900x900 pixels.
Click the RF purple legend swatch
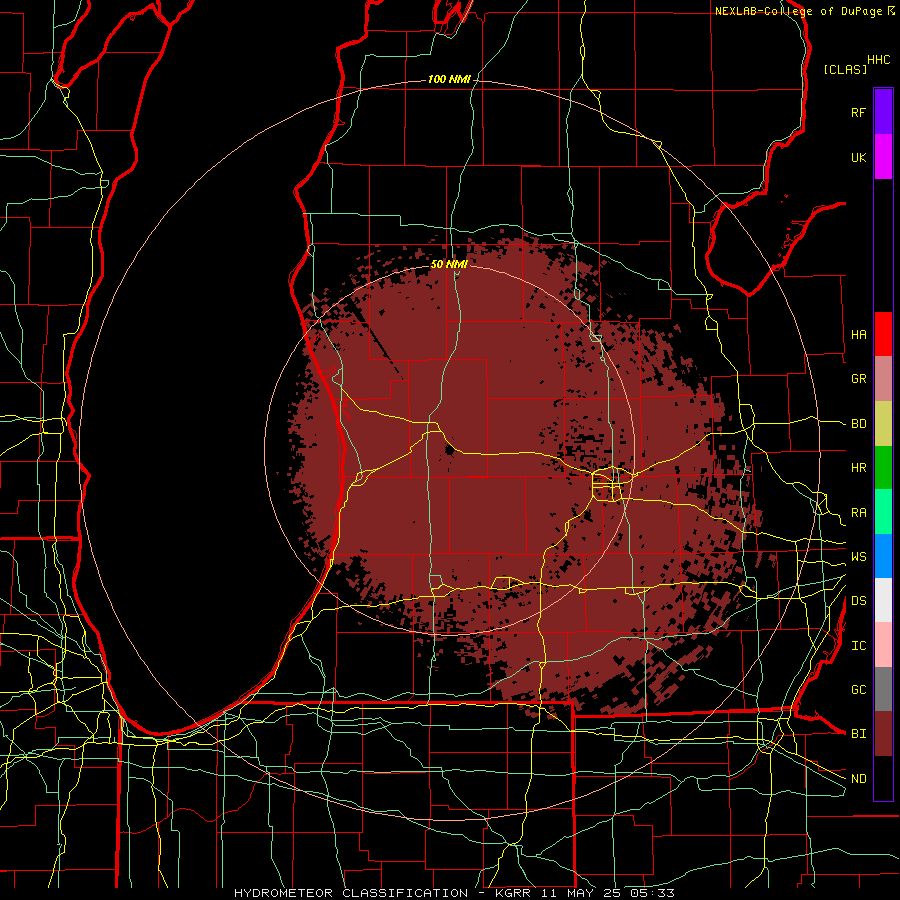pos(883,112)
